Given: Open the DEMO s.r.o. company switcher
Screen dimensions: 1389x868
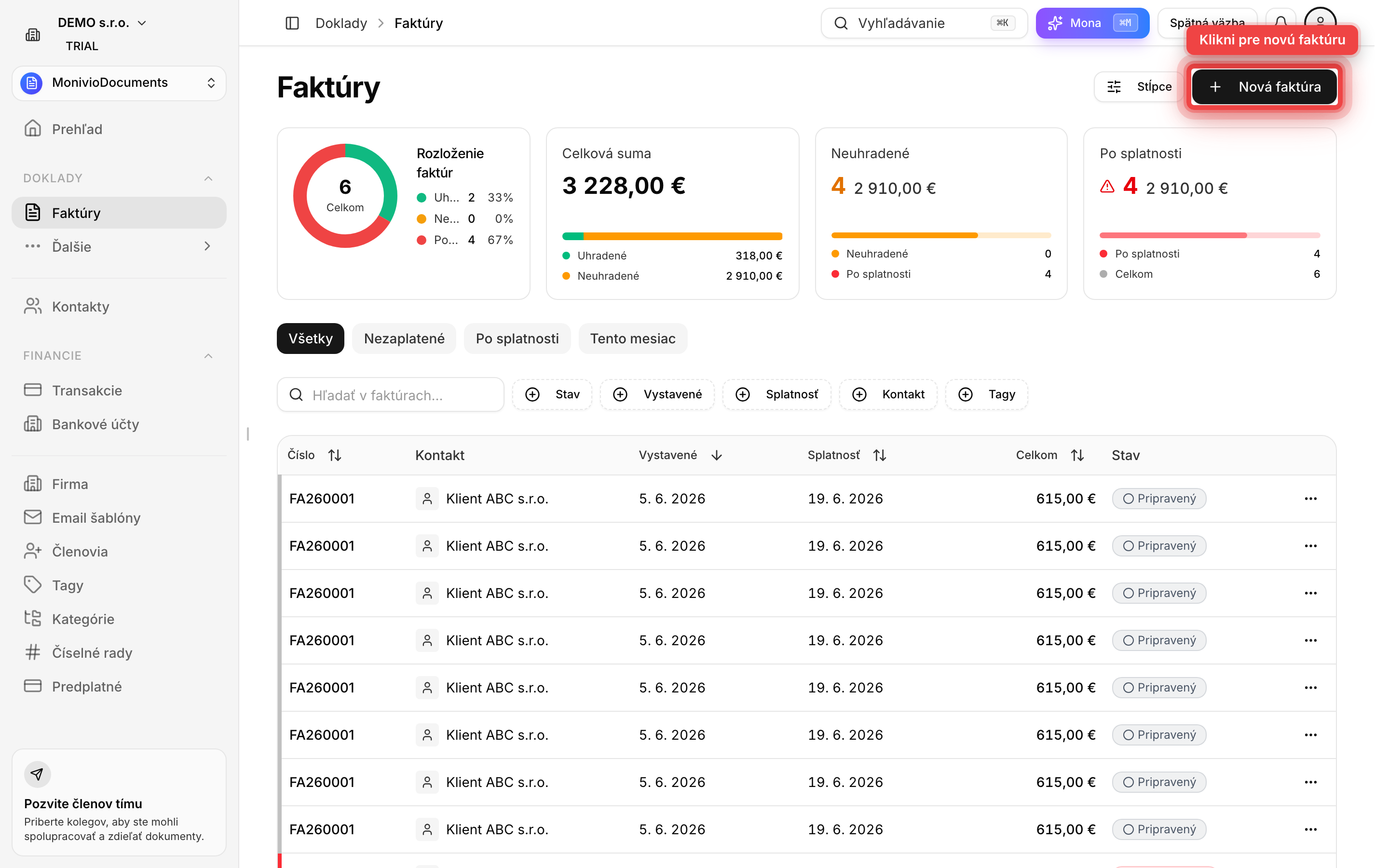Looking at the screenshot, I should click(102, 23).
